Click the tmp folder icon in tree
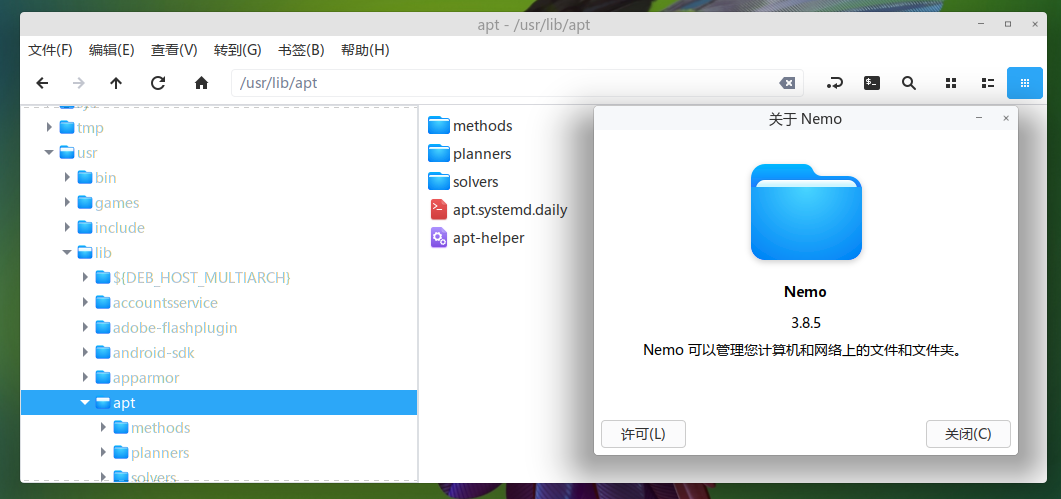 point(66,127)
